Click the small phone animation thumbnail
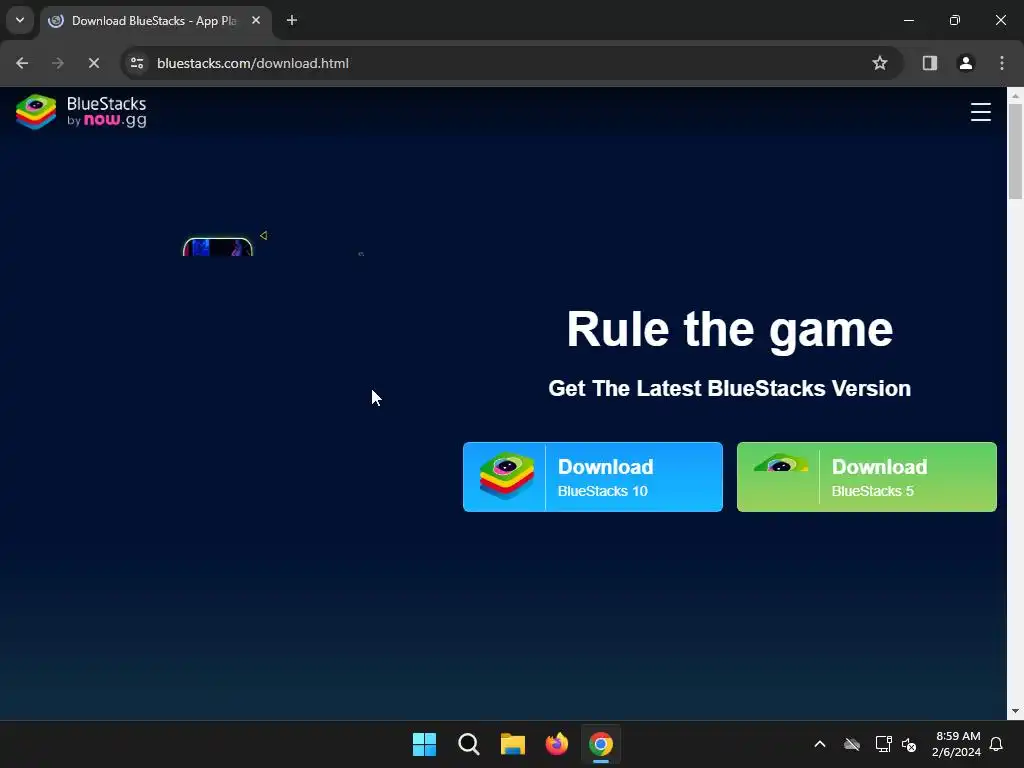Viewport: 1024px width, 768px height. pos(217,247)
